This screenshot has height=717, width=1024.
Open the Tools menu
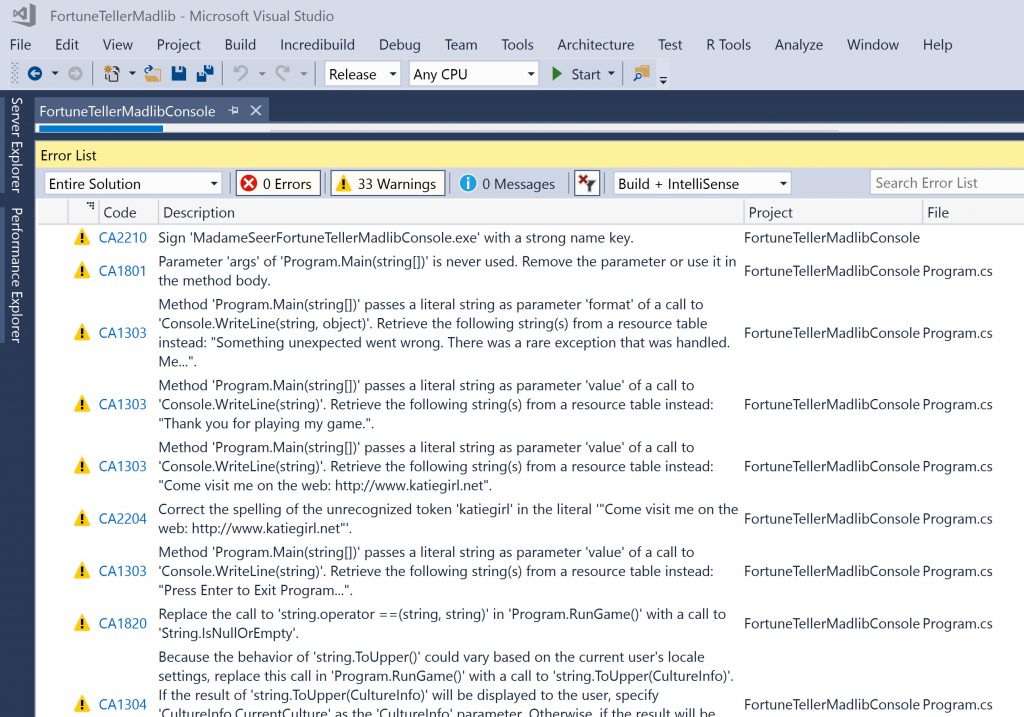[517, 44]
